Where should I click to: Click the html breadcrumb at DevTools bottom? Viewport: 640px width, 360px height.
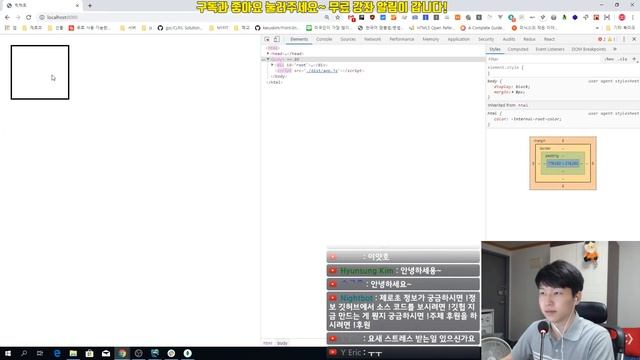click(267, 343)
